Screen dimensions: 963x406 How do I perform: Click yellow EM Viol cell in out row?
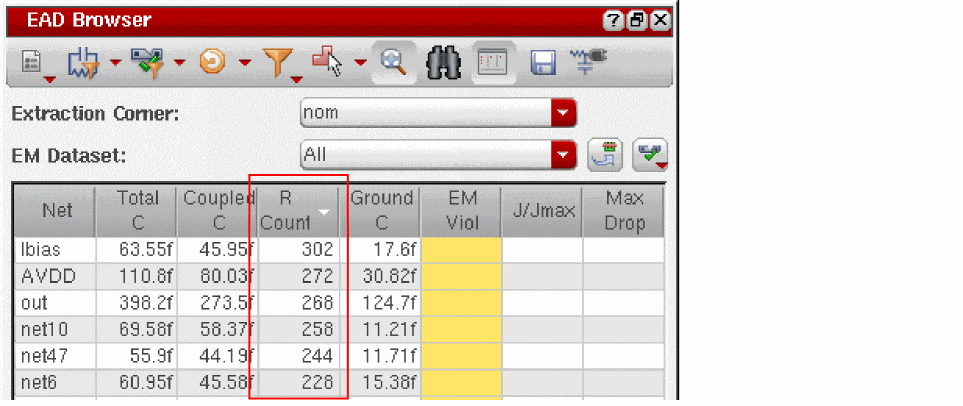point(461,303)
